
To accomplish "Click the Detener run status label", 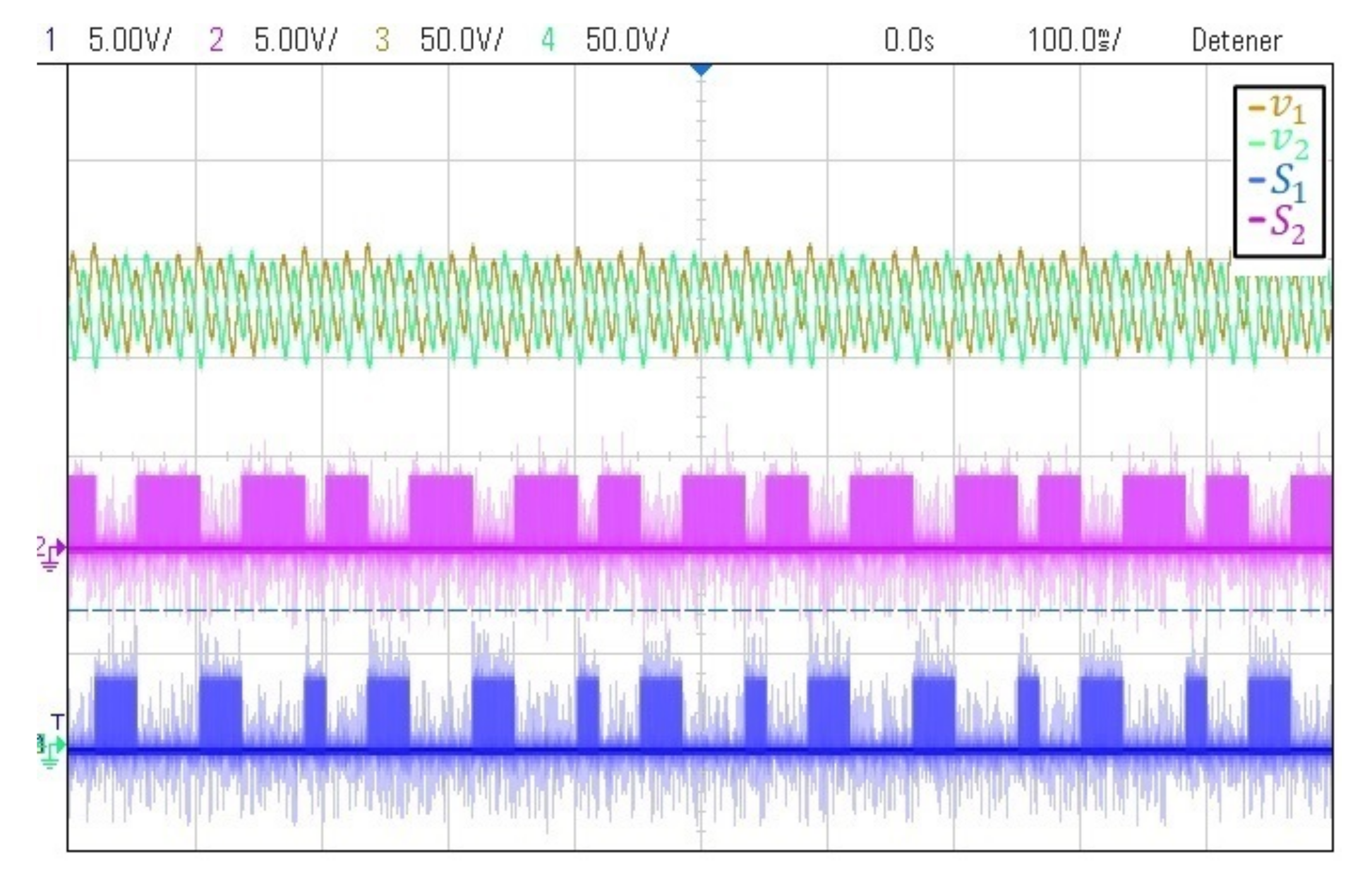I will (1236, 41).
